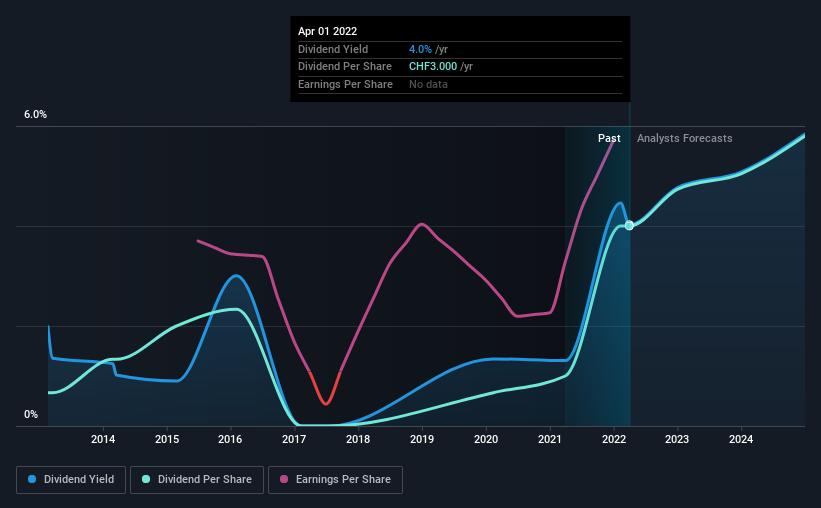Click the 2024 x-axis label
Image resolution: width=821 pixels, height=508 pixels.
[741, 439]
